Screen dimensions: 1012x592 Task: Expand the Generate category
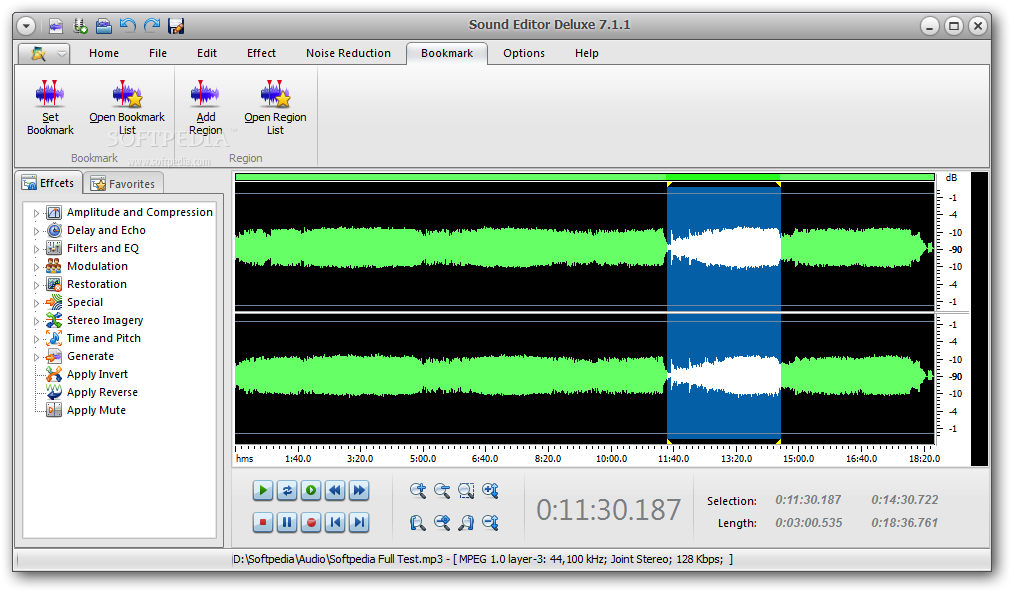[x=36, y=357]
